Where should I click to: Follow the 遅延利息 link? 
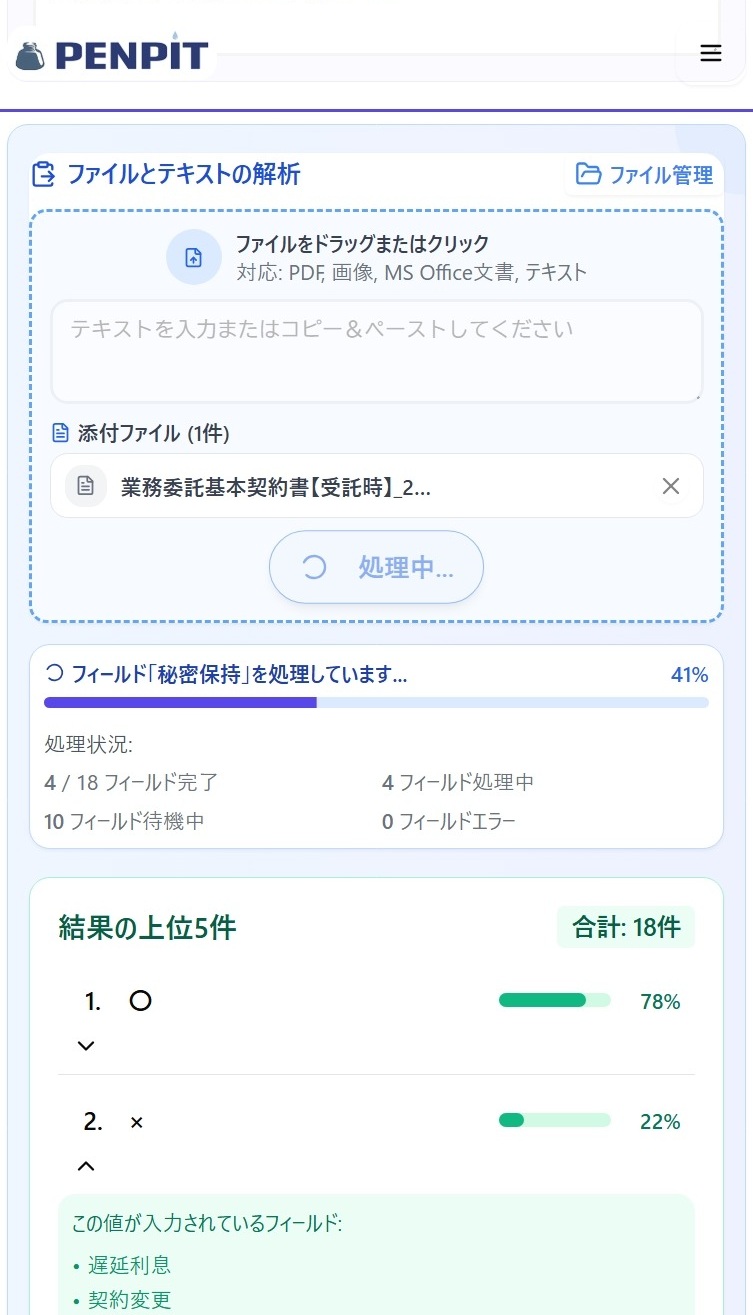(129, 1264)
